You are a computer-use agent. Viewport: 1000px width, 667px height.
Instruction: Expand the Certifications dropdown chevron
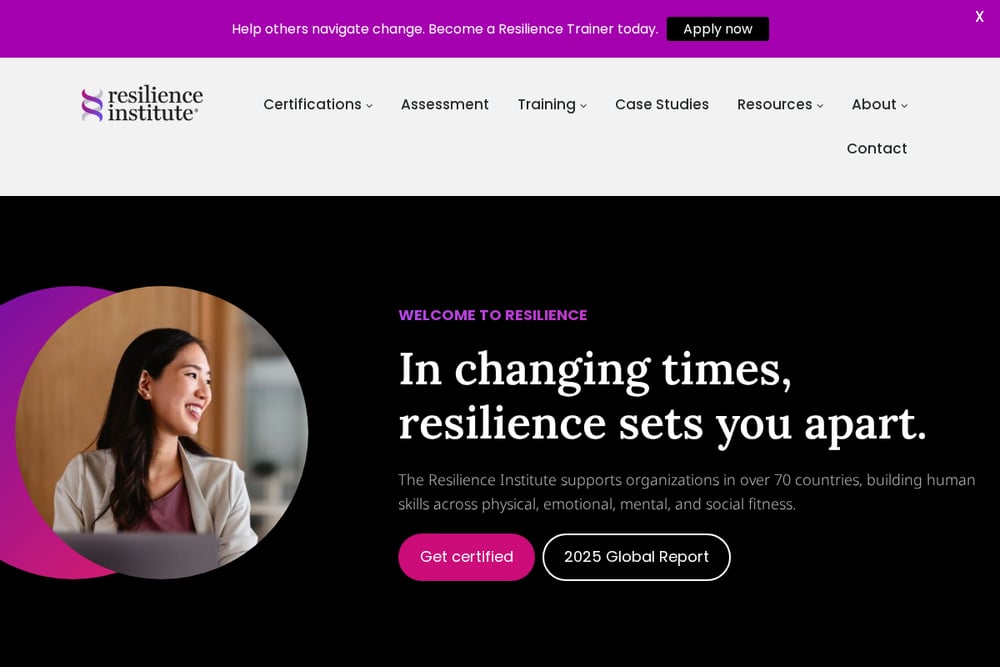pyautogui.click(x=369, y=106)
